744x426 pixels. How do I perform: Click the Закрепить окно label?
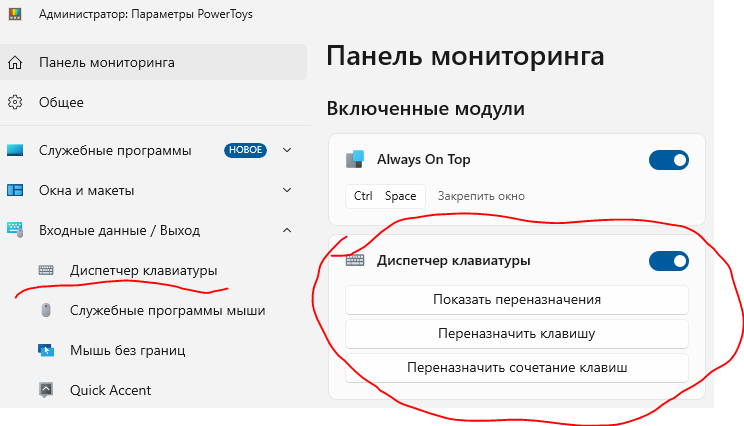481,196
